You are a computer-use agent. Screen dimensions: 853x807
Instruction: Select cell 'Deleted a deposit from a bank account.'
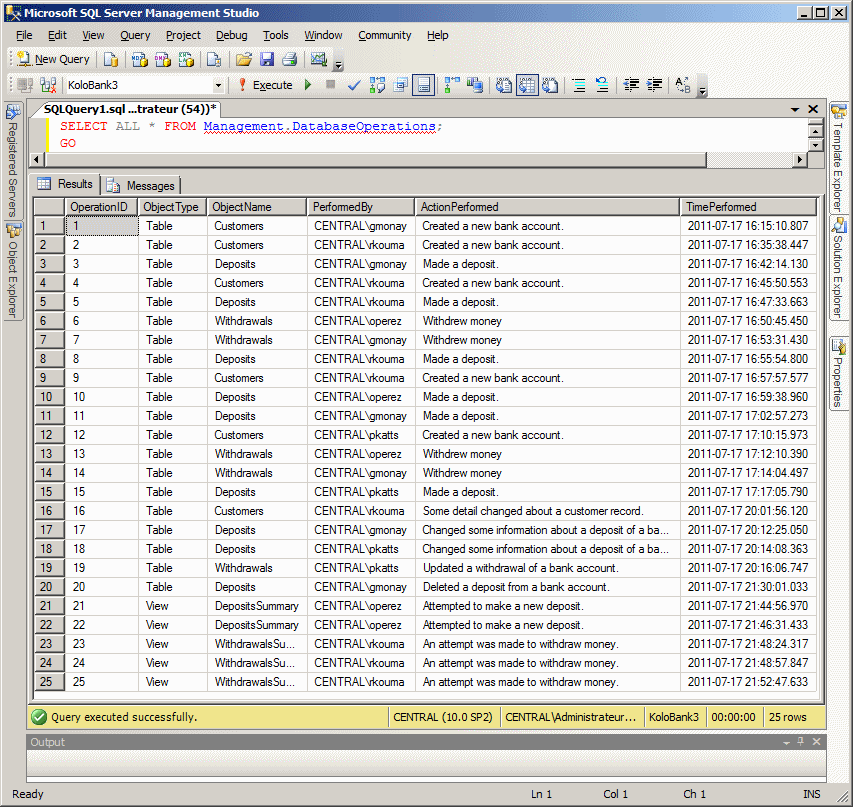547,587
